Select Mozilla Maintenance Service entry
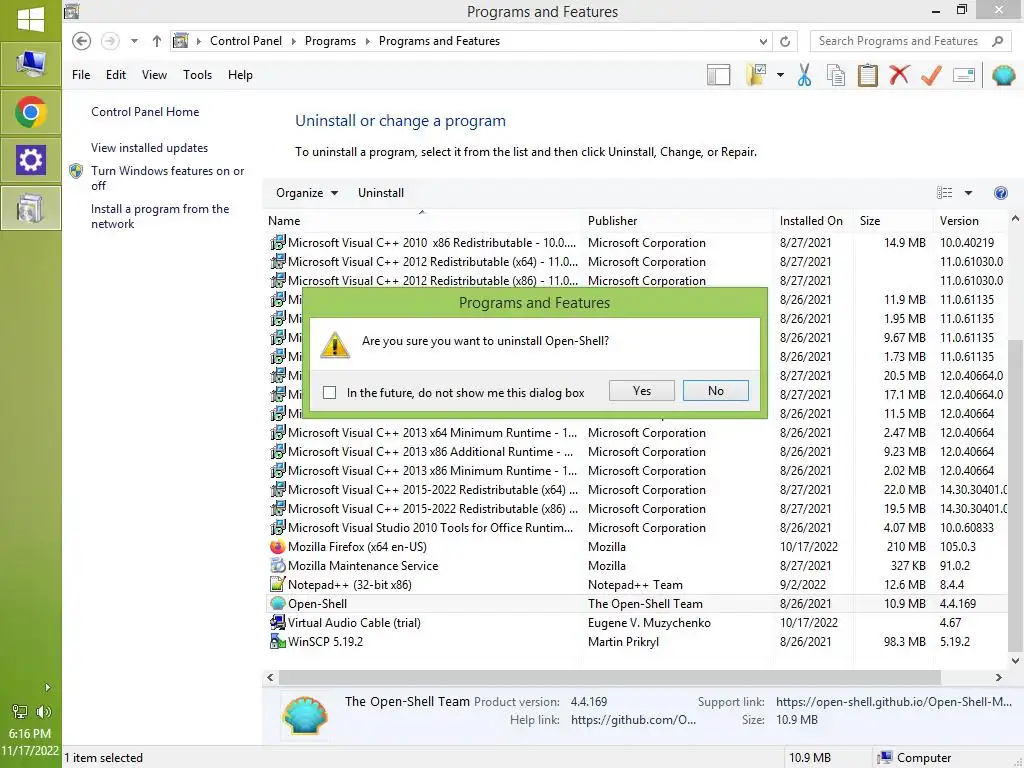The height and width of the screenshot is (768, 1024). [637, 566]
